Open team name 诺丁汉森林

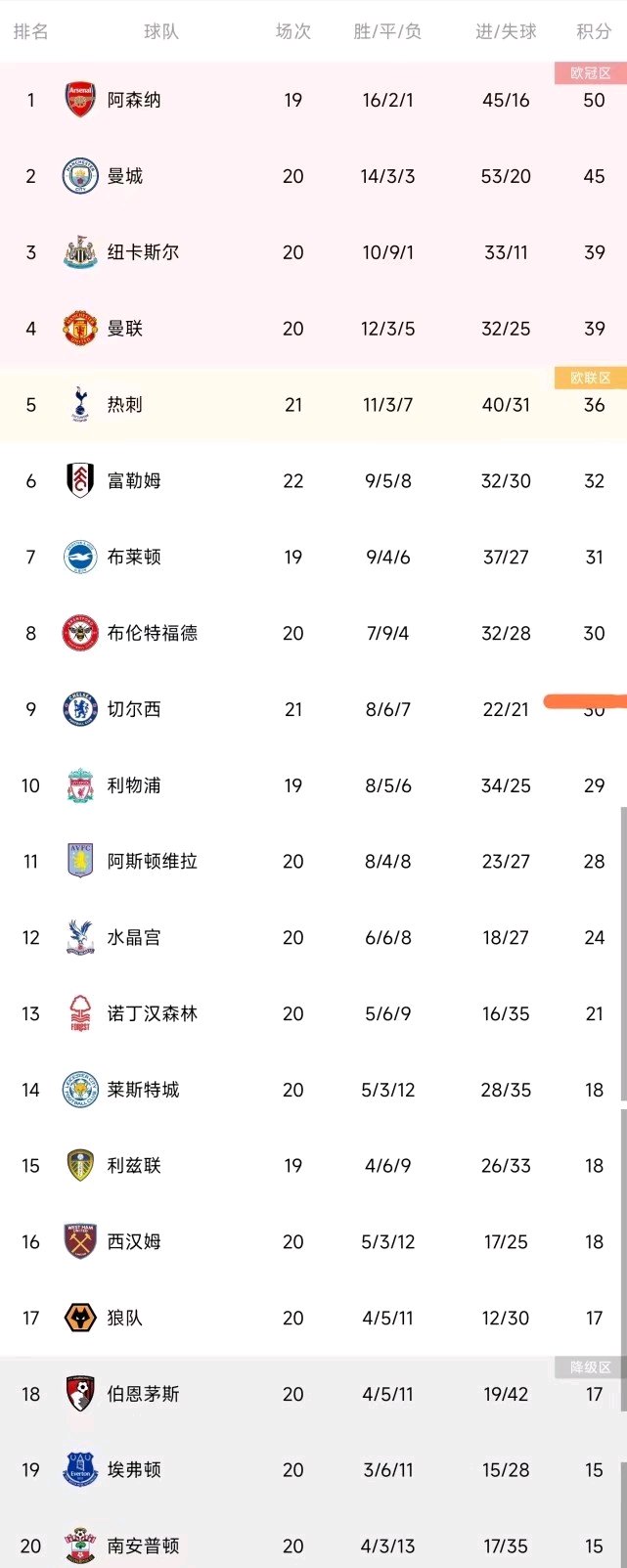[x=153, y=1013]
